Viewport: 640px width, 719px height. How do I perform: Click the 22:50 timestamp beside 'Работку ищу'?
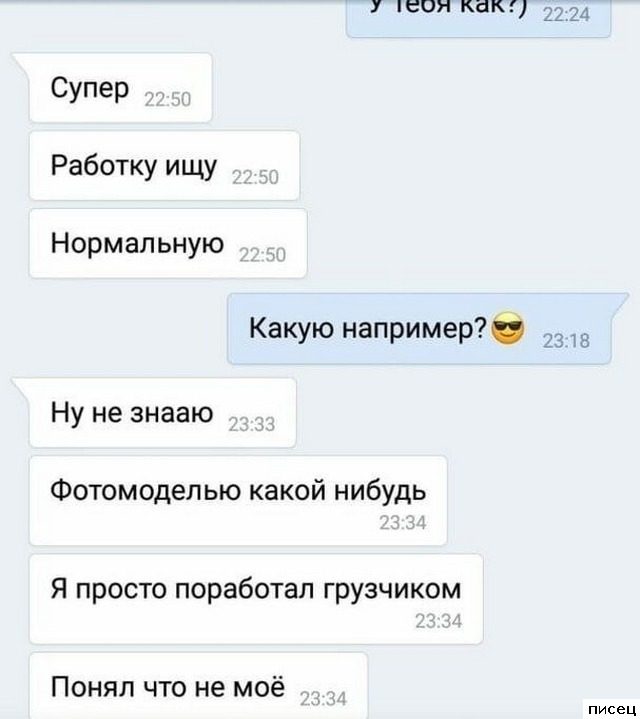tap(255, 177)
